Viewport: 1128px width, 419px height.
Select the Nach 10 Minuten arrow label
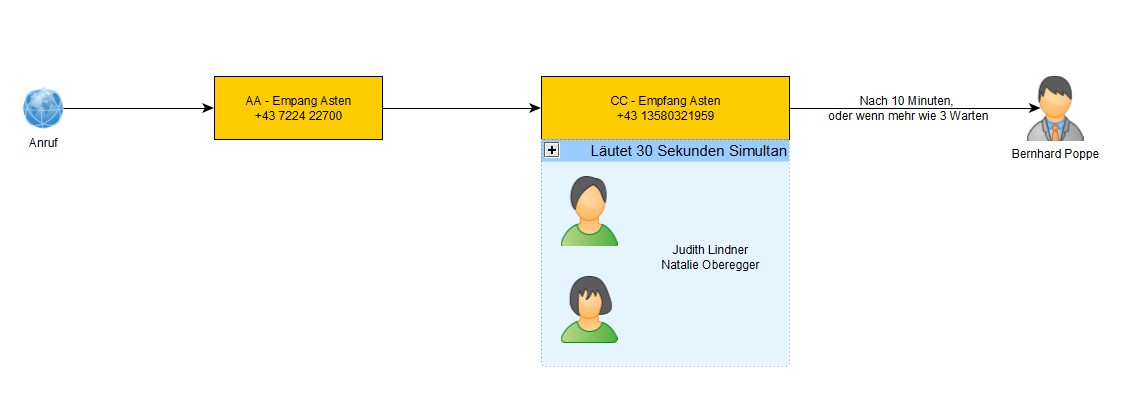[906, 102]
